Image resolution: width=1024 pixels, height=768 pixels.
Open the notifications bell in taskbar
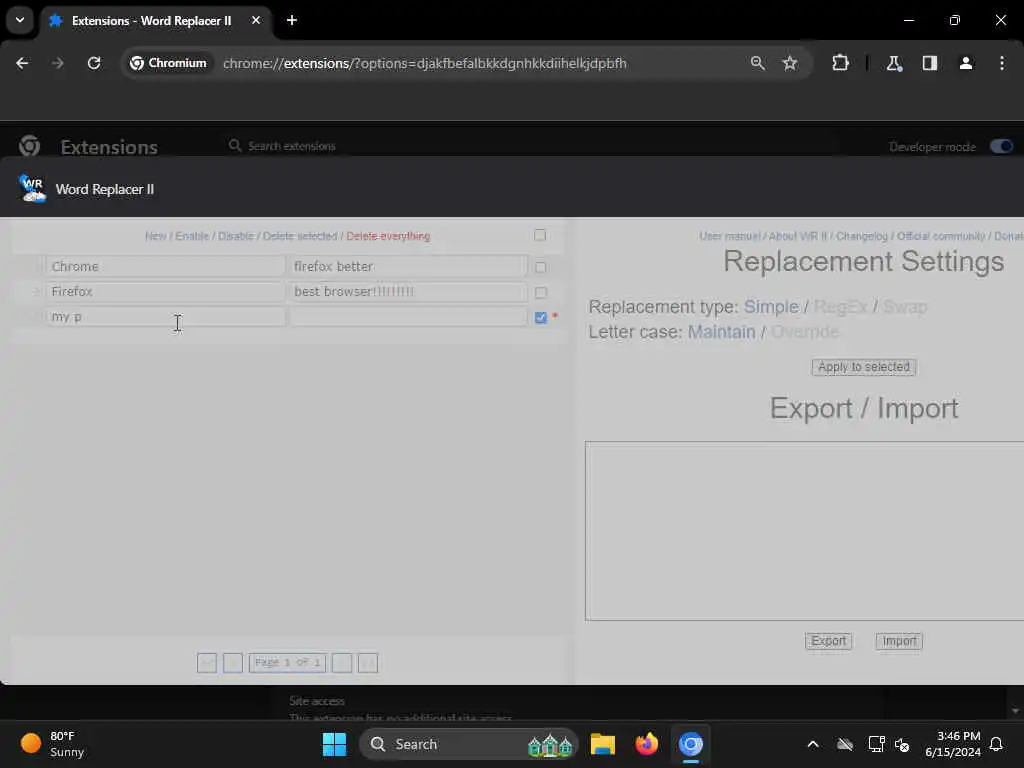pyautogui.click(x=996, y=744)
